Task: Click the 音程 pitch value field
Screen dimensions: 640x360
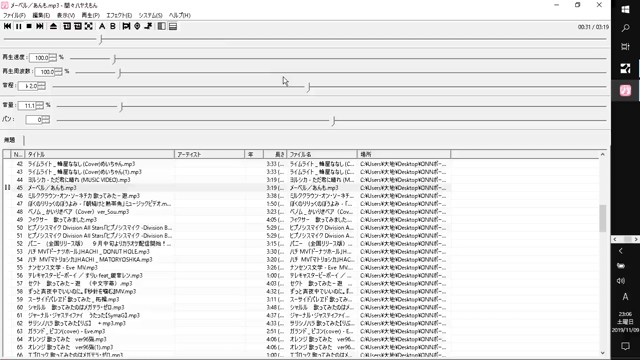Action: 28,86
